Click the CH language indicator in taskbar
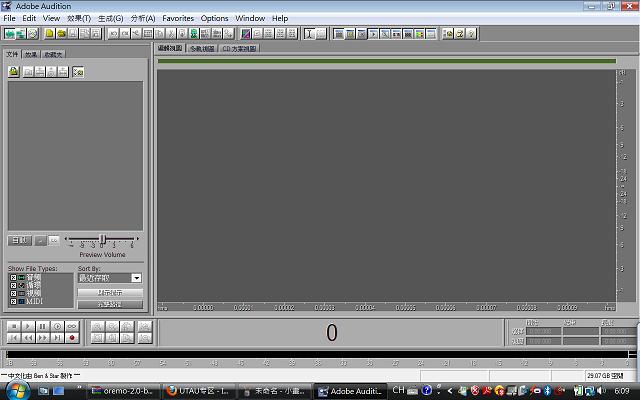 click(x=398, y=390)
